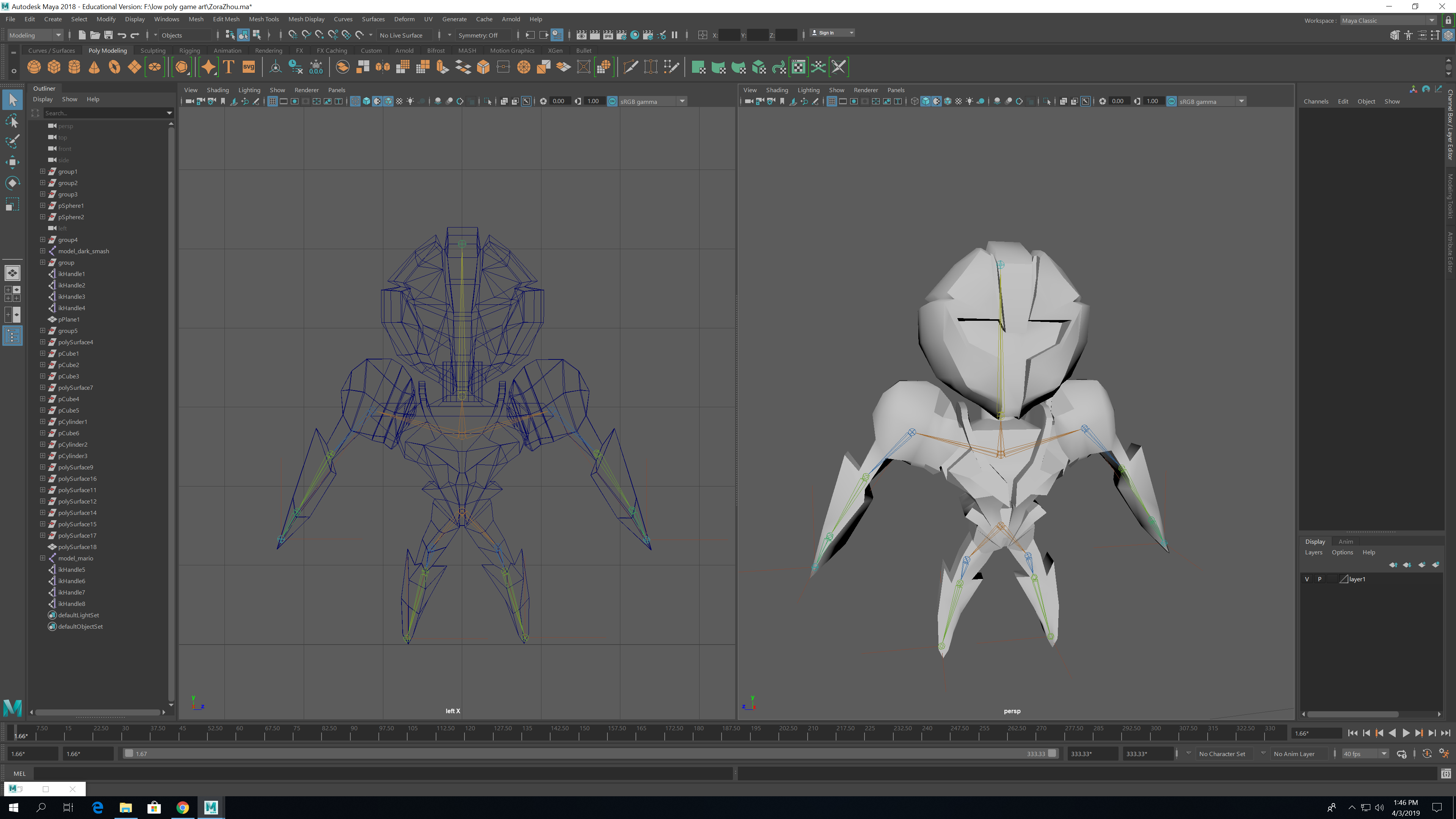Select the Move tool in the toolbox
The height and width of the screenshot is (819, 1456).
click(13, 162)
